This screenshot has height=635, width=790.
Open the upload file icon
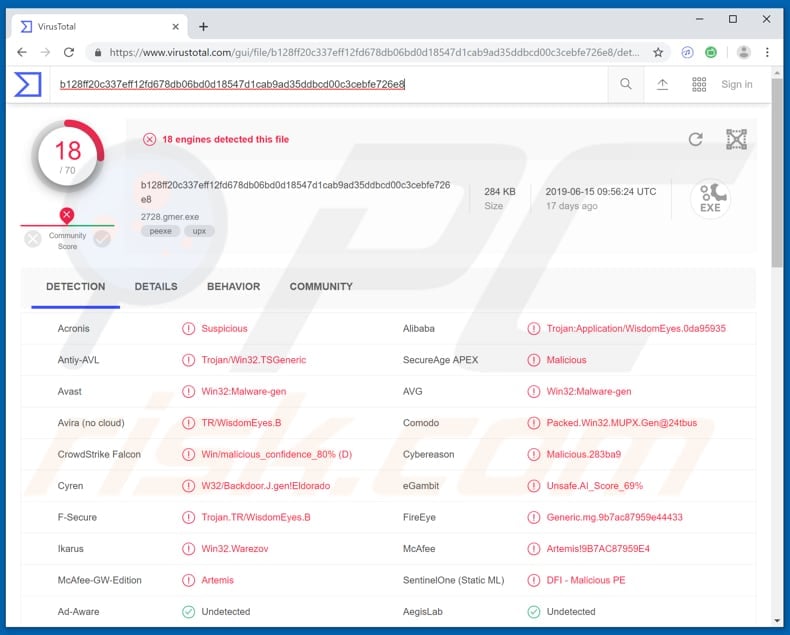[662, 85]
